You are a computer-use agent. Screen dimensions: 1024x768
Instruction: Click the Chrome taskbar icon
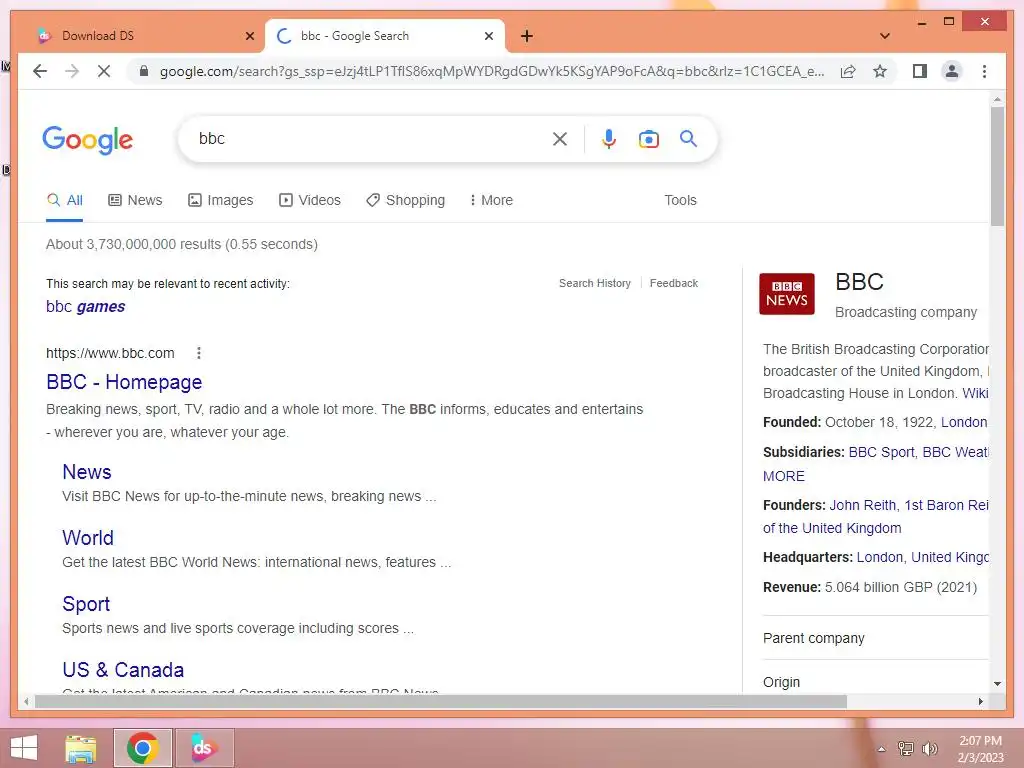[142, 748]
